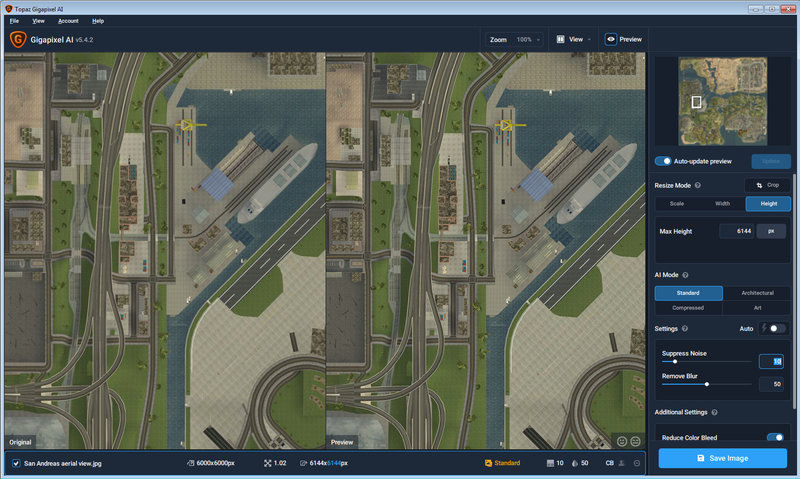Click the CB indicator in file row
This screenshot has height=479, width=800.
pos(609,463)
